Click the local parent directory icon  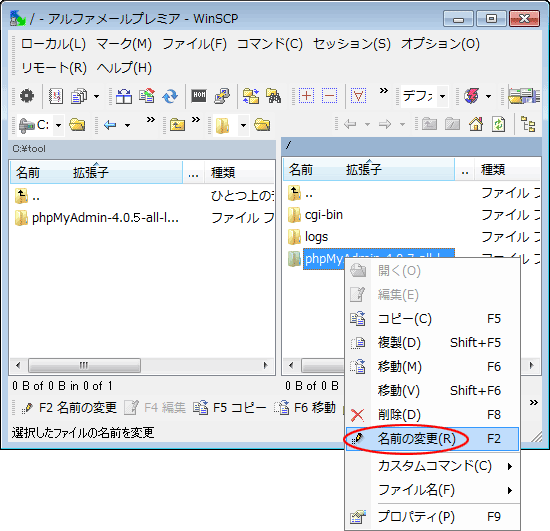pos(177,125)
